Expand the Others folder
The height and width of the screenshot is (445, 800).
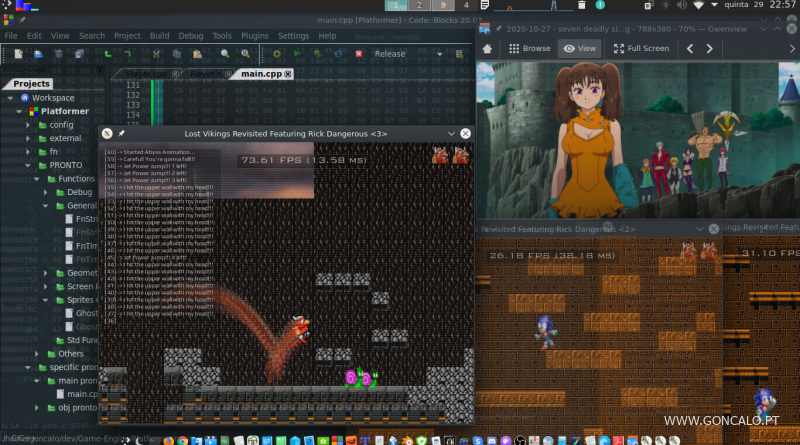pos(37,354)
